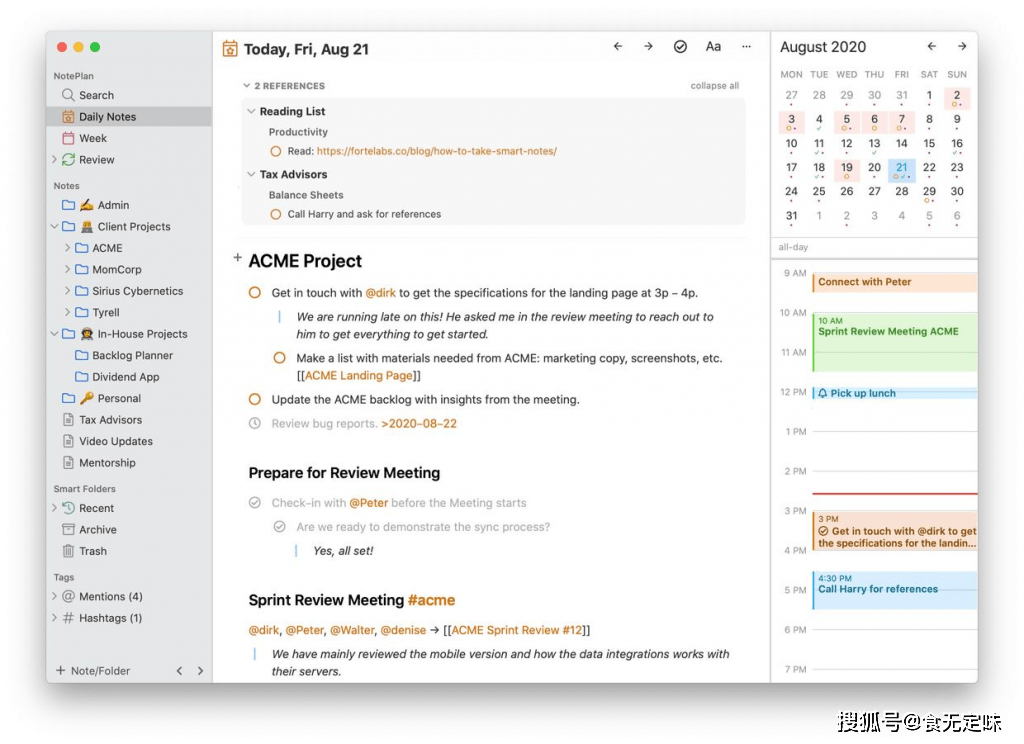This screenshot has height=744, width=1024.
Task: Click the checkmark circle icon in editor toolbar
Action: (x=680, y=46)
